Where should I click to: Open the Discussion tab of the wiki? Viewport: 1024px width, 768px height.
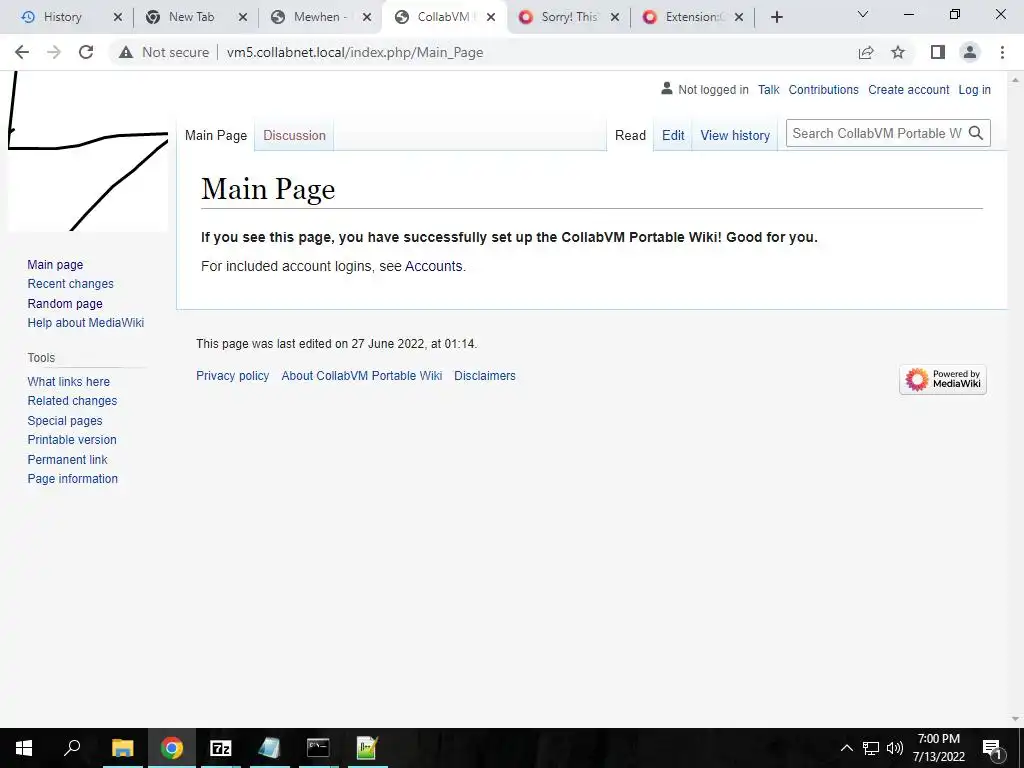coord(294,135)
